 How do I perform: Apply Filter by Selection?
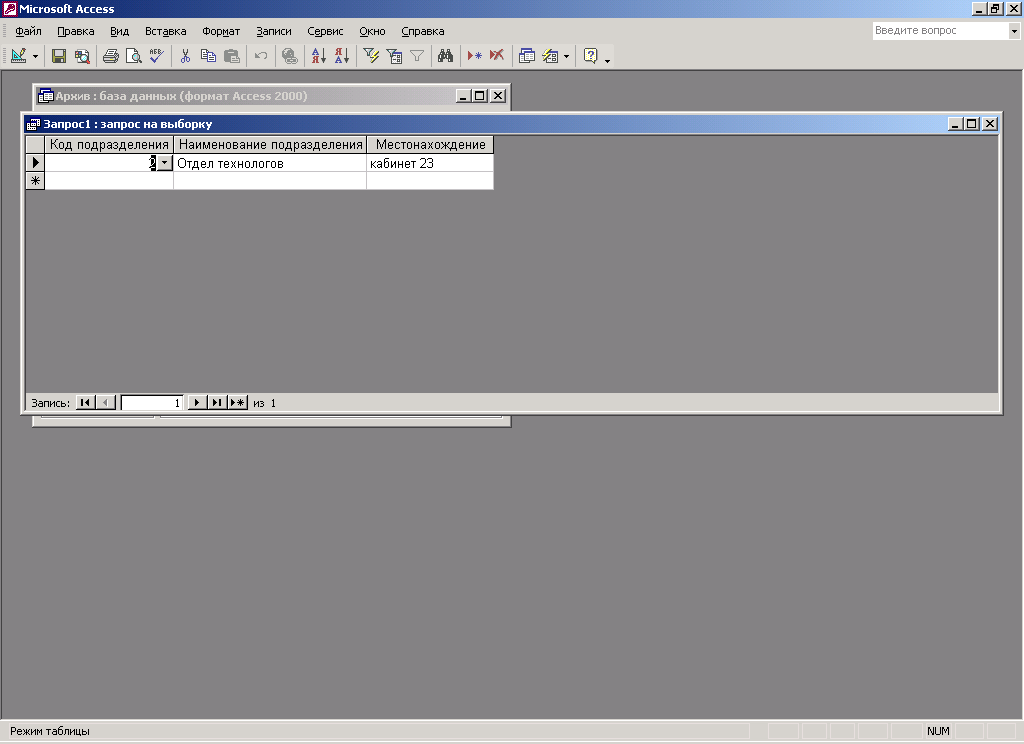coord(371,56)
